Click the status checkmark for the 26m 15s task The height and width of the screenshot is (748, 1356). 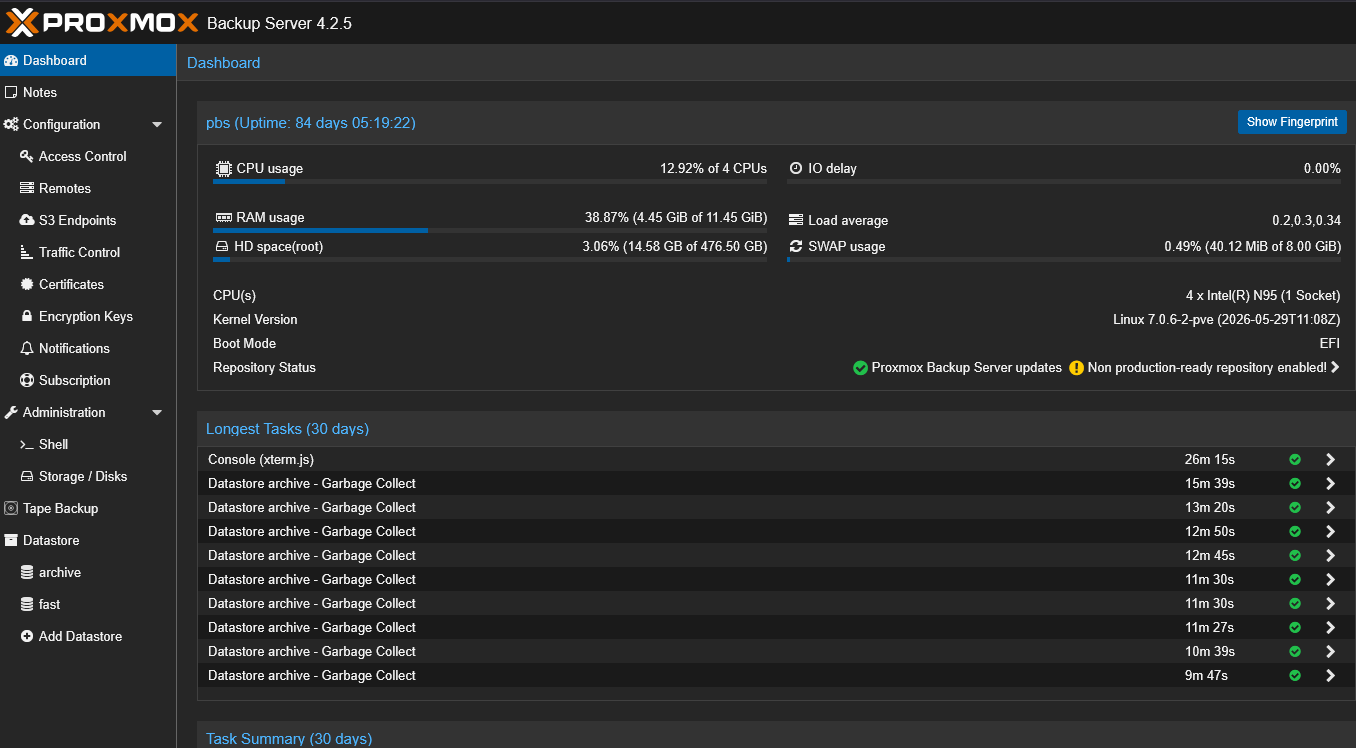pyautogui.click(x=1295, y=459)
